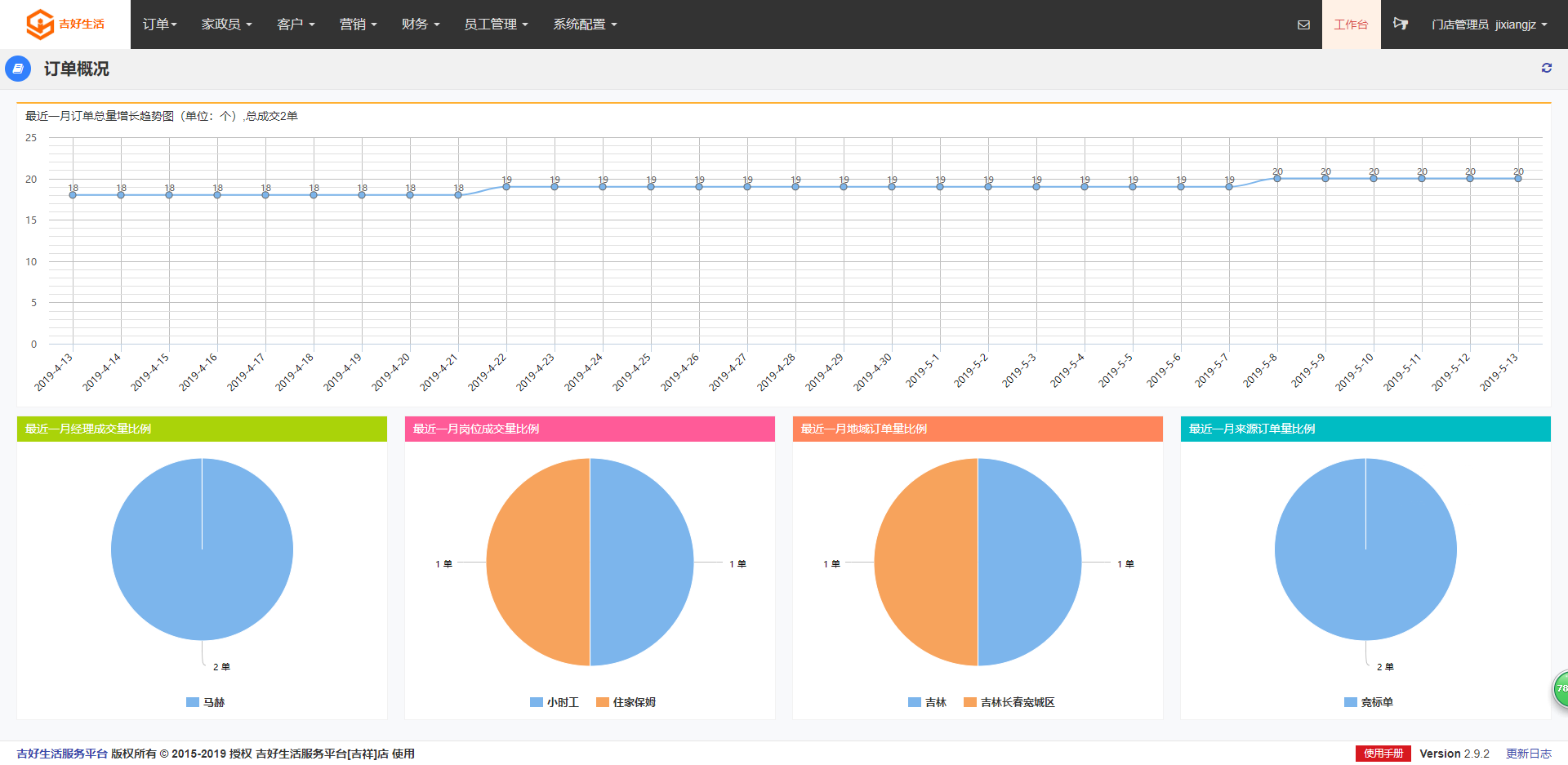Open the 订单 dropdown menu
This screenshot has width=1568, height=765.
[x=159, y=24]
